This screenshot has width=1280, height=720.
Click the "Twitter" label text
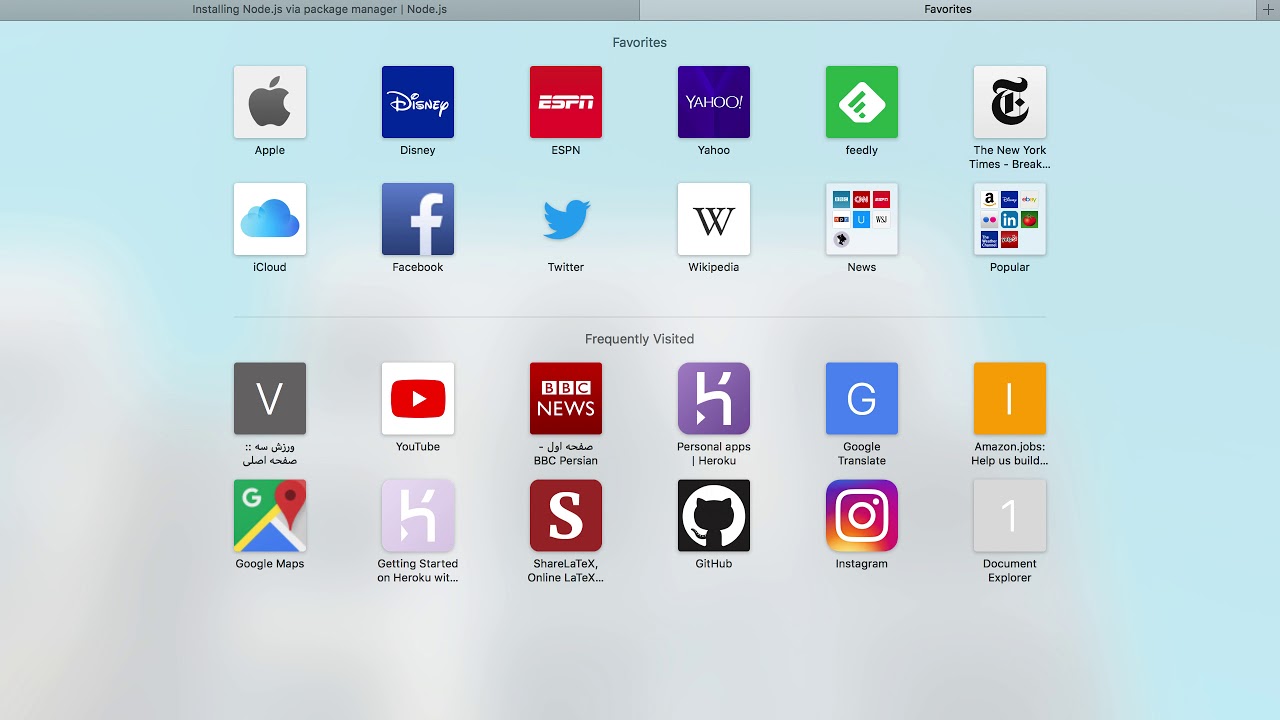pos(566,267)
